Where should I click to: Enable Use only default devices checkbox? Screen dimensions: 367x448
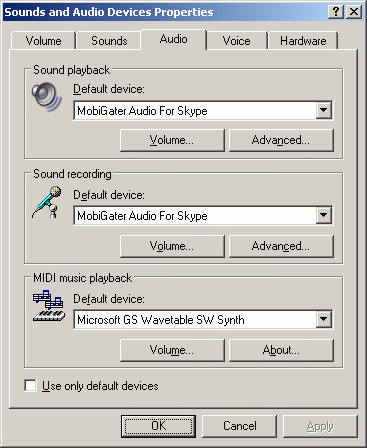31,386
